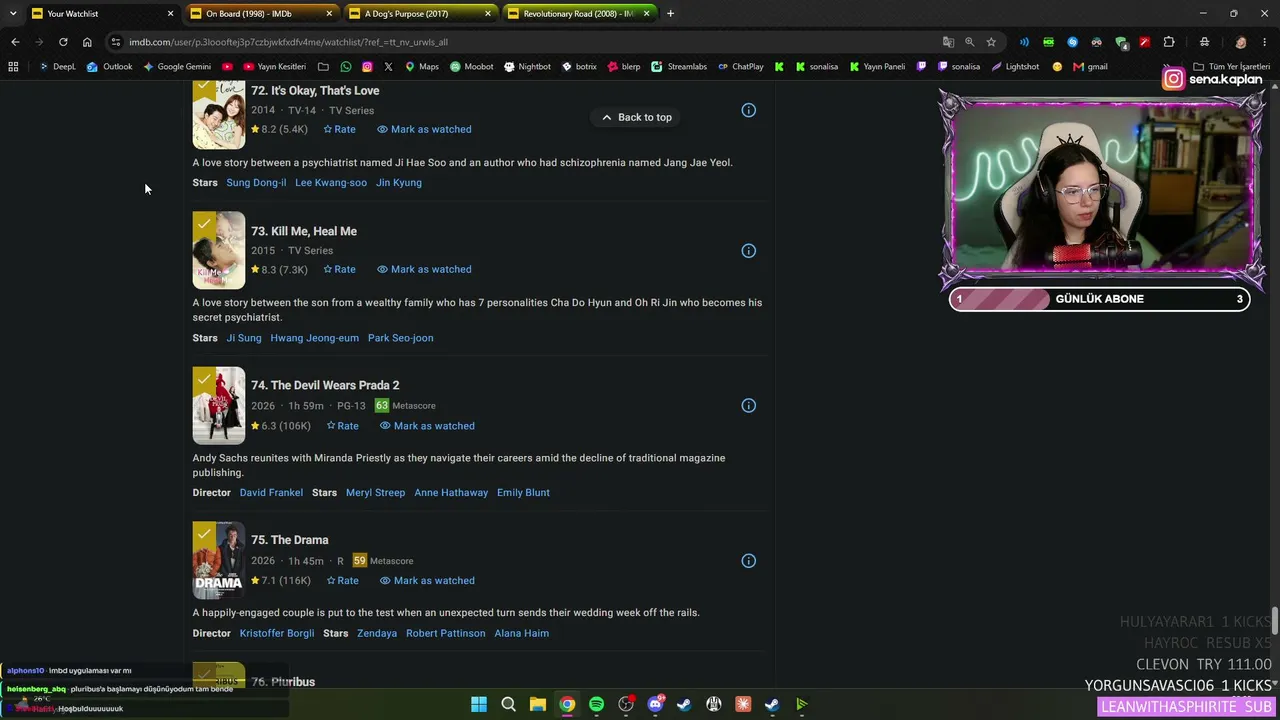Open the Streamlabs bookmark
The height and width of the screenshot is (720, 1280).
[x=679, y=67]
